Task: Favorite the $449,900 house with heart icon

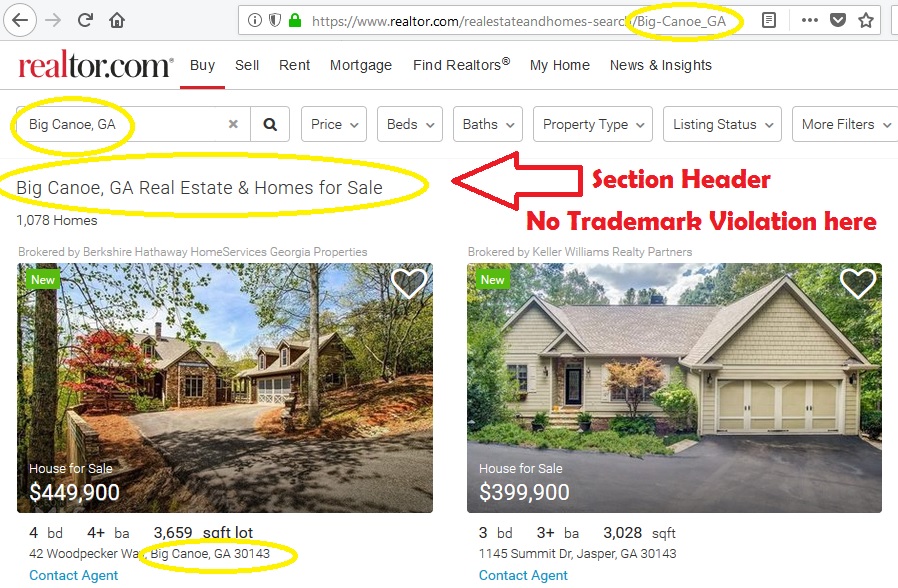Action: point(409,283)
